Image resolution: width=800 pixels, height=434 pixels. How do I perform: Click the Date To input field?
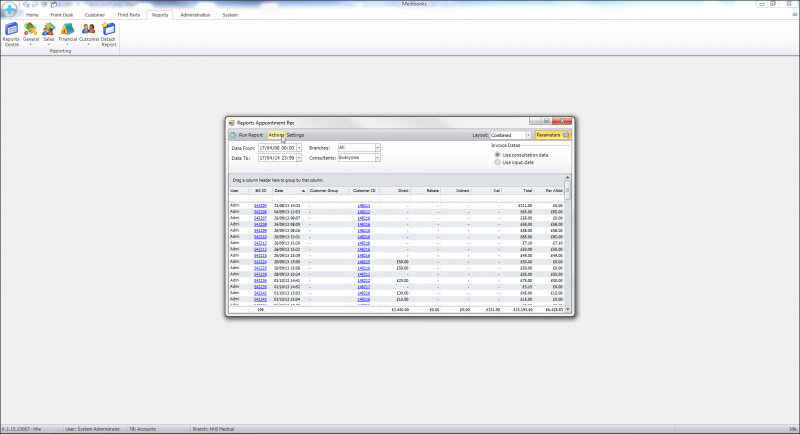tap(276, 157)
